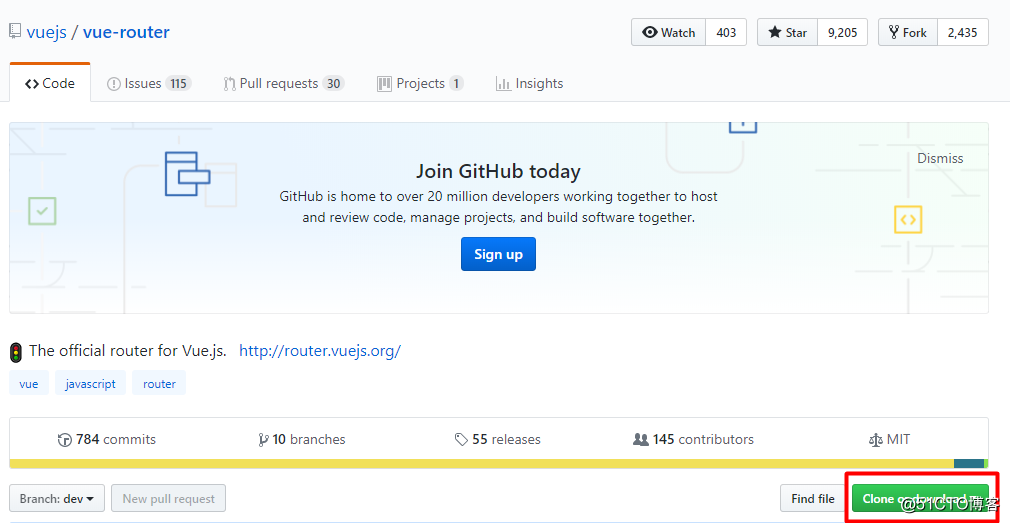Open the 403 watchers count
This screenshot has height=523, width=1010.
point(726,32)
